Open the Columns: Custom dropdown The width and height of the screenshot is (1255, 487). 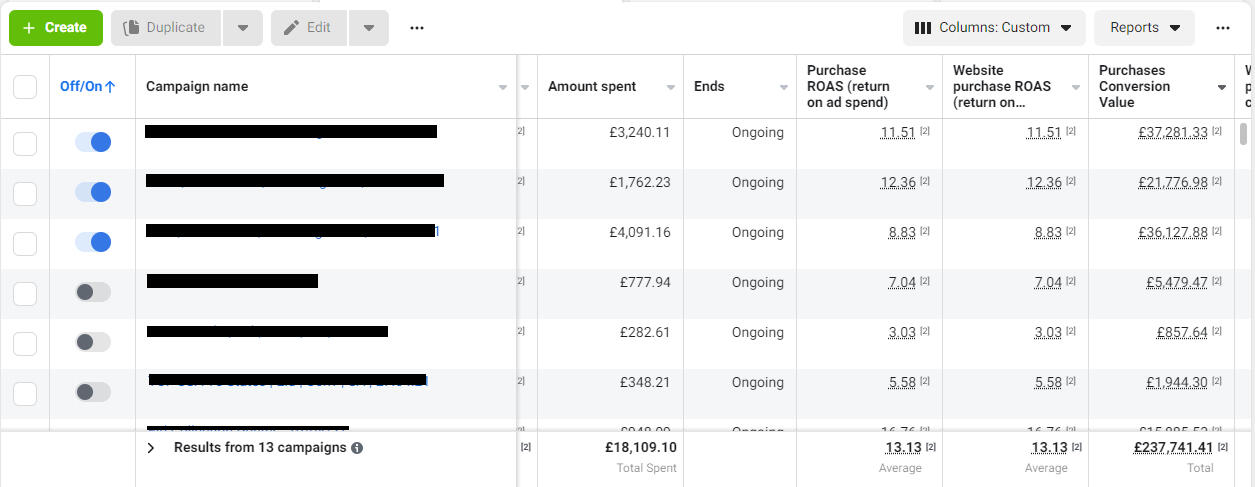click(x=994, y=28)
